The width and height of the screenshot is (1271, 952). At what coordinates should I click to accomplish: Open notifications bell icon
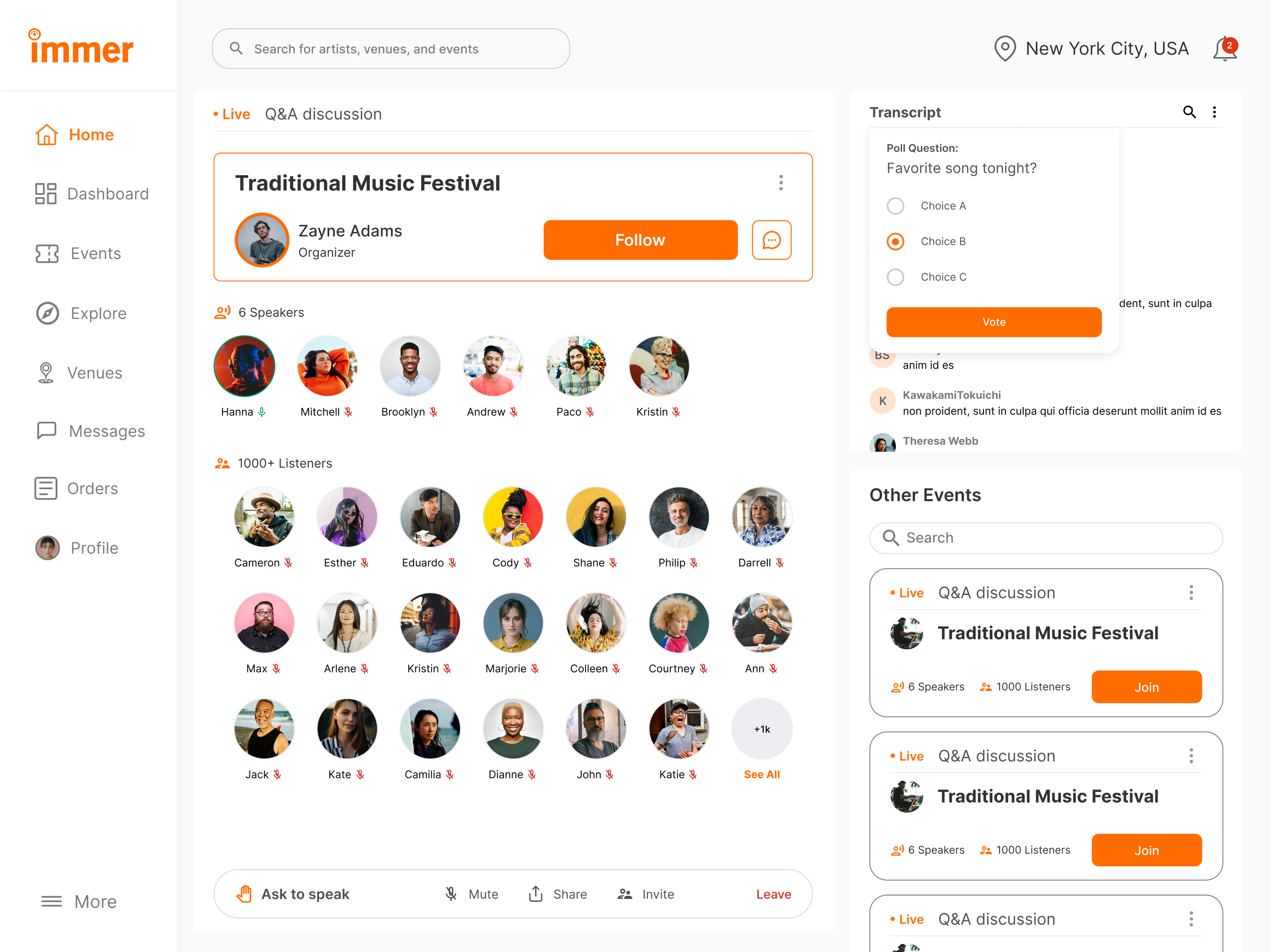pyautogui.click(x=1224, y=49)
